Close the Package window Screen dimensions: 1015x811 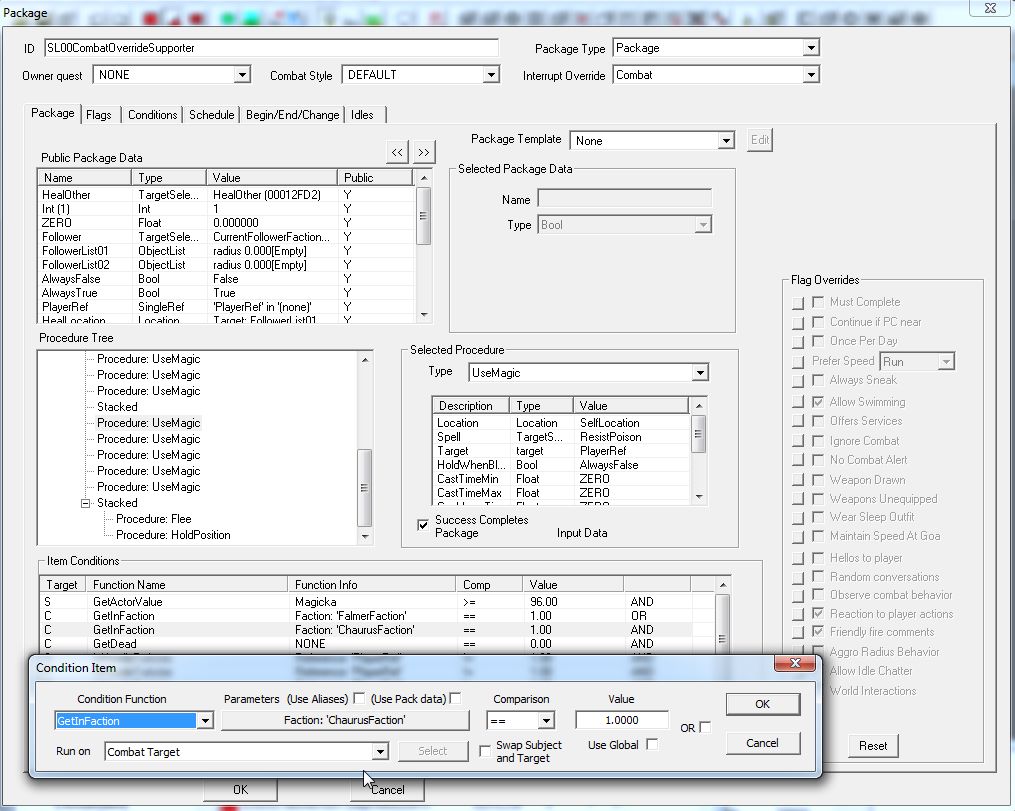click(x=988, y=9)
